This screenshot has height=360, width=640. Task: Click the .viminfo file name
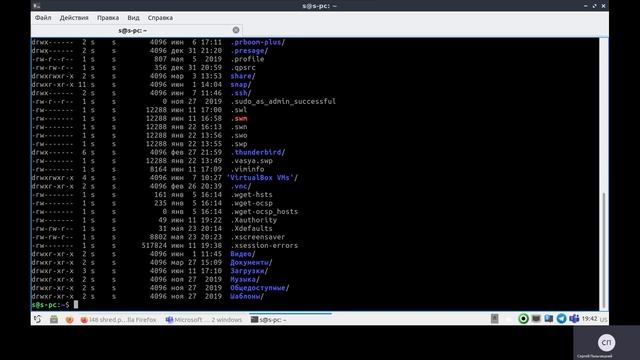click(x=247, y=169)
